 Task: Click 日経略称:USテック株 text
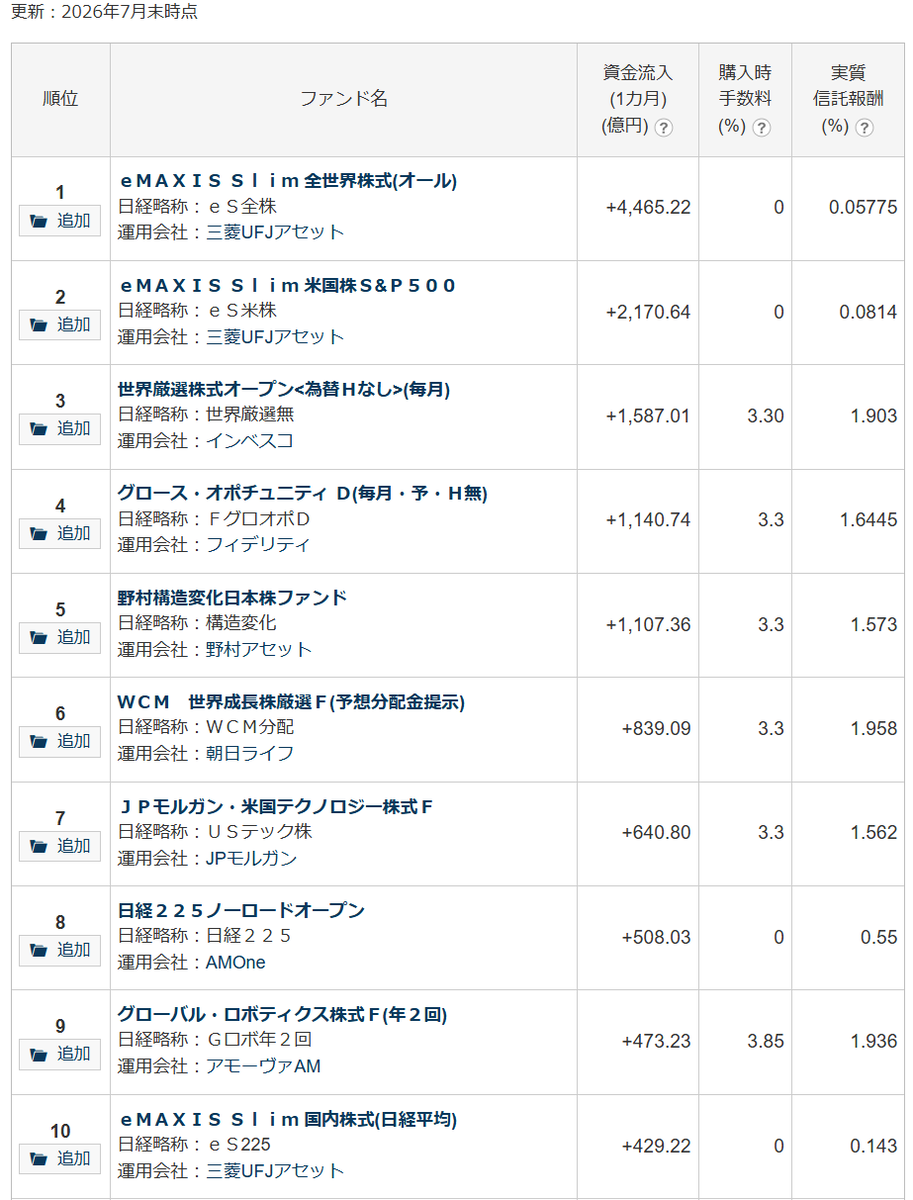pos(215,831)
